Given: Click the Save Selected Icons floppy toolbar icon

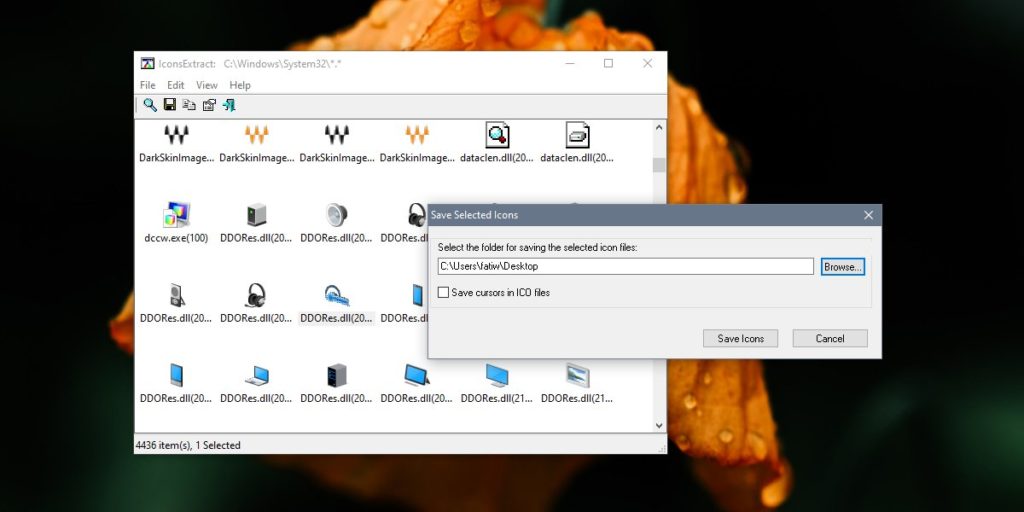Looking at the screenshot, I should [x=170, y=104].
